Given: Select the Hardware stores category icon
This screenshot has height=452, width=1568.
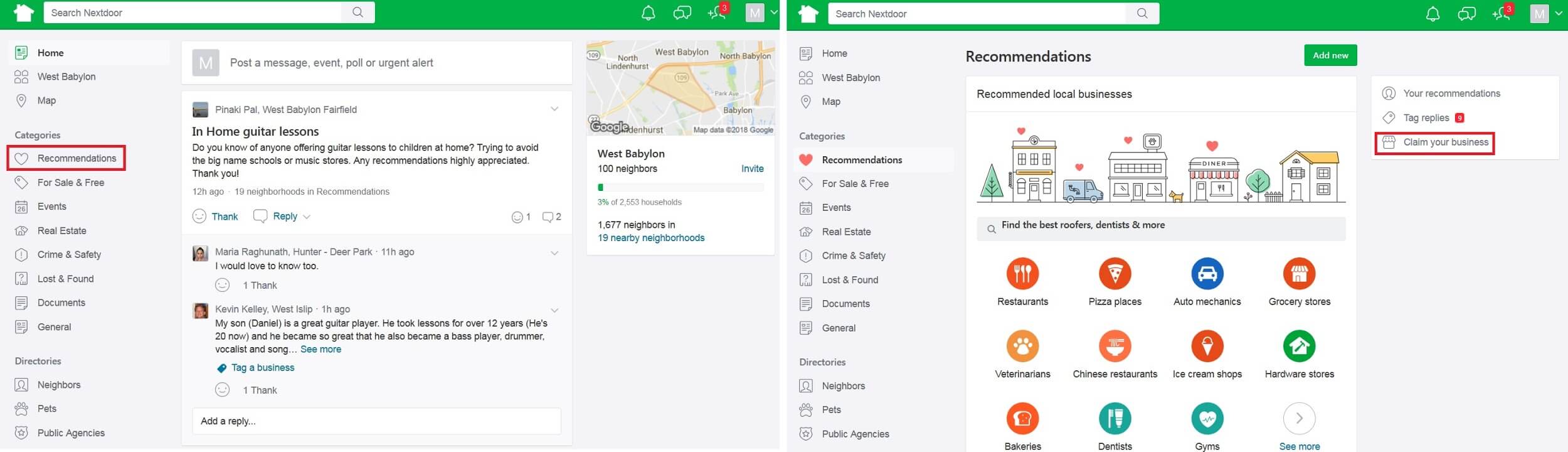Looking at the screenshot, I should click(1299, 346).
